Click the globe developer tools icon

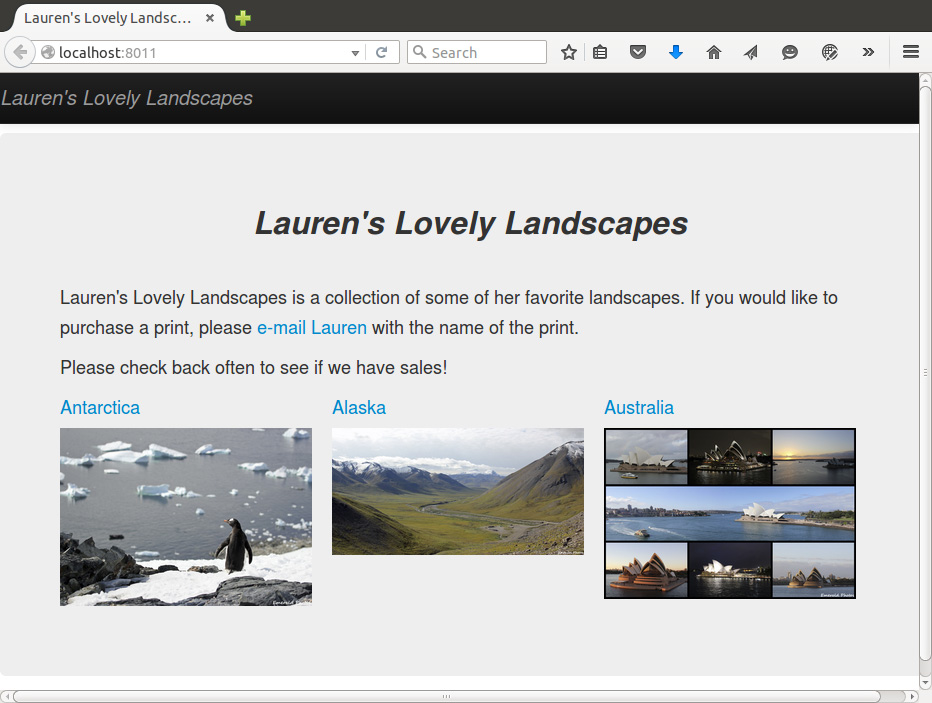pos(830,52)
